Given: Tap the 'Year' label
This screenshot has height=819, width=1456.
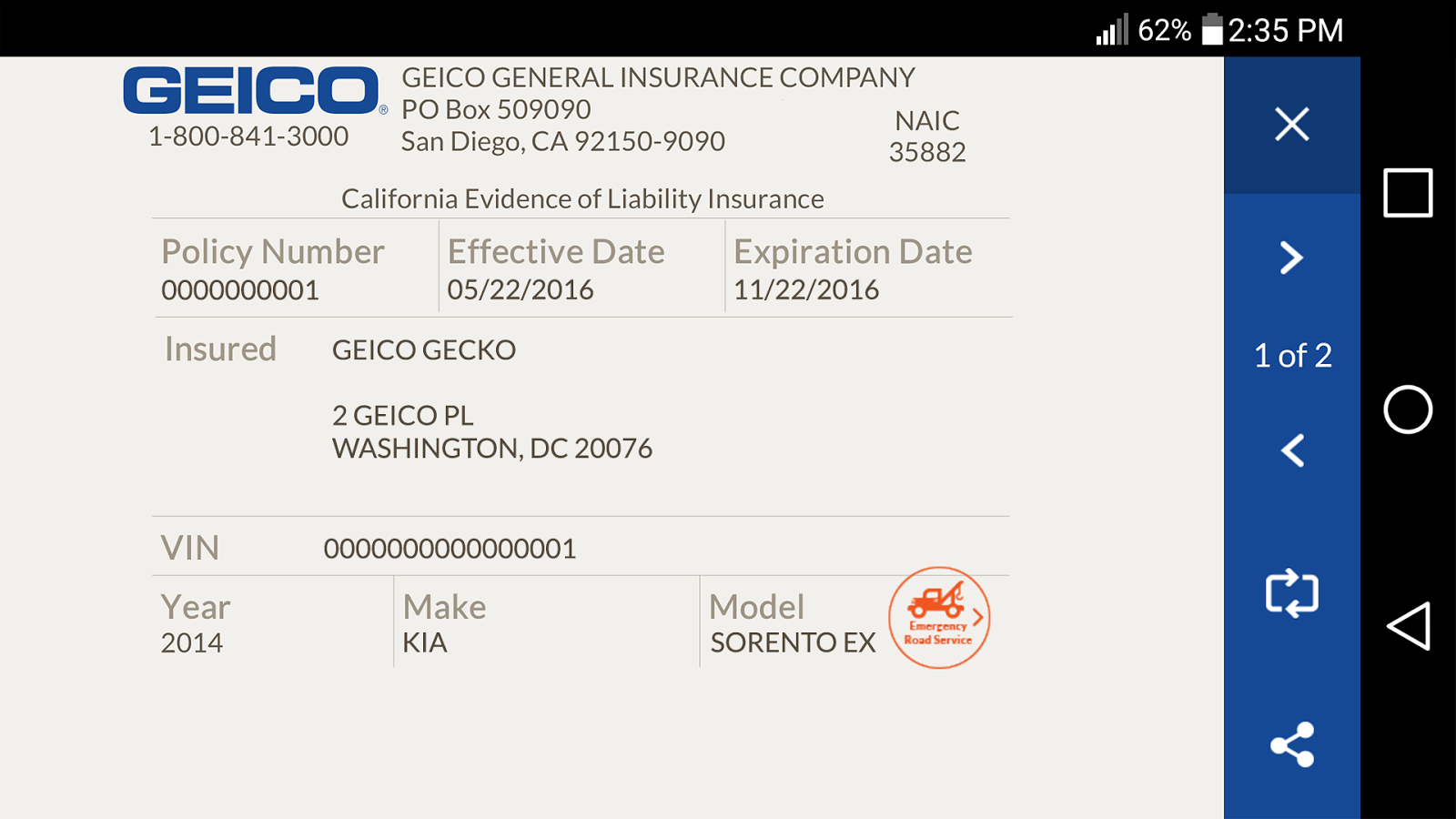Looking at the screenshot, I should coord(196,607).
